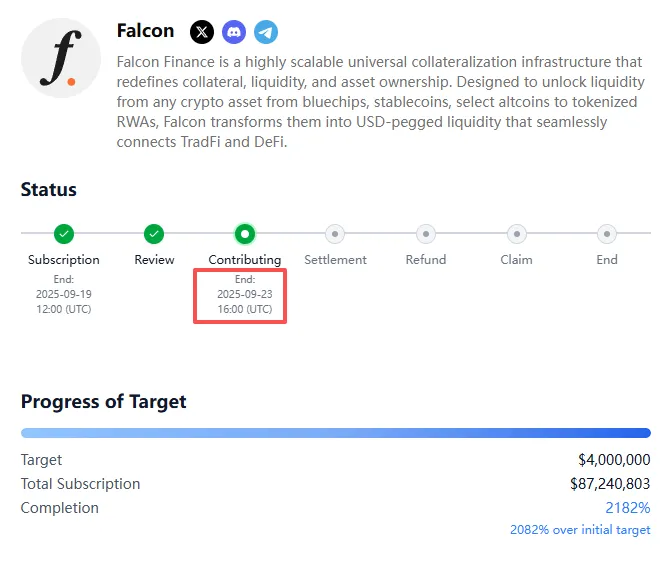The image size is (671, 566).
Task: Click the green Subscription checkmark step icon
Action: [64, 234]
